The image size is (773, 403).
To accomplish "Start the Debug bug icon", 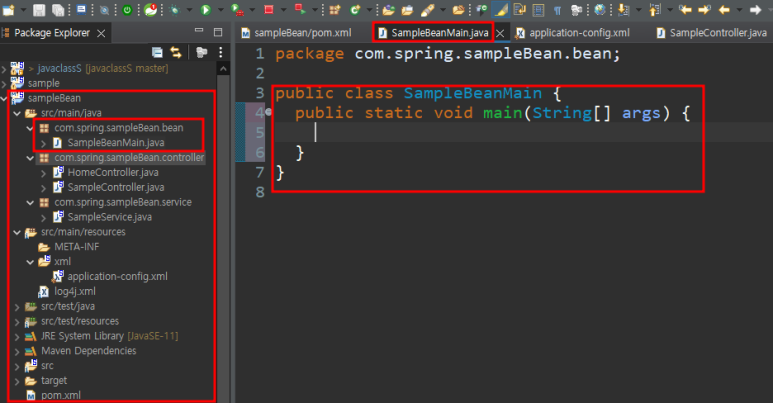I will coord(175,9).
